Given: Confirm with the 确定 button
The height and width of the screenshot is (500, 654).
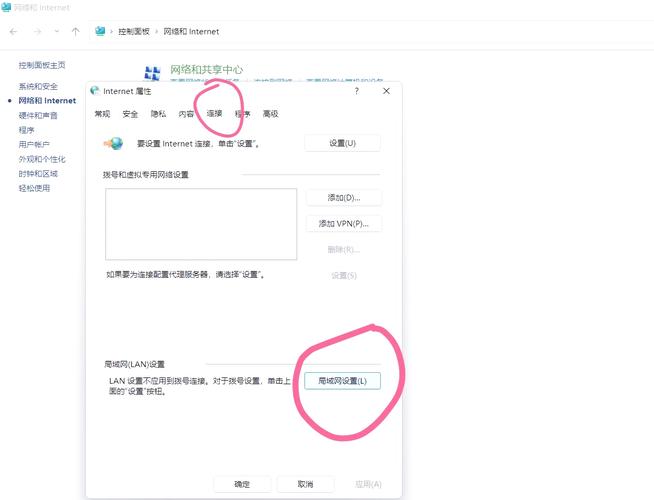Looking at the screenshot, I should (x=242, y=484).
